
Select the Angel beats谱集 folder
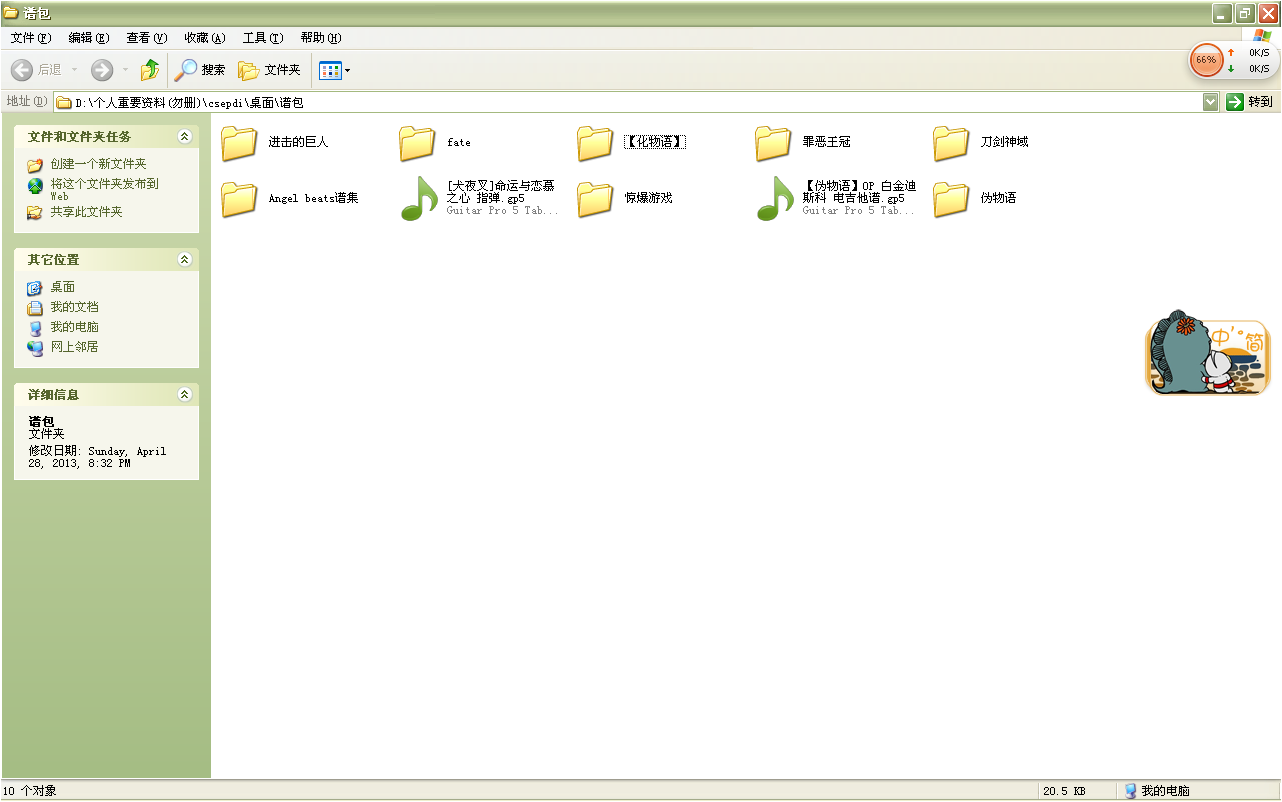click(240, 198)
